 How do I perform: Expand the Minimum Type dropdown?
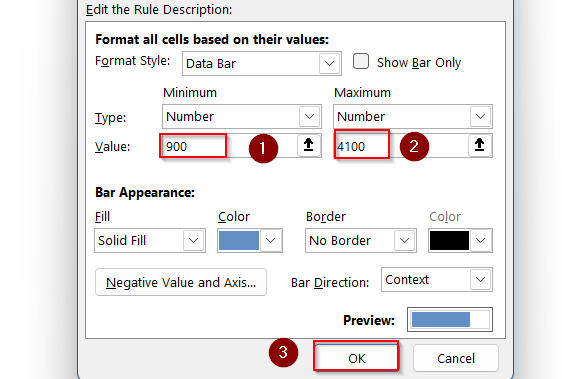click(x=242, y=117)
